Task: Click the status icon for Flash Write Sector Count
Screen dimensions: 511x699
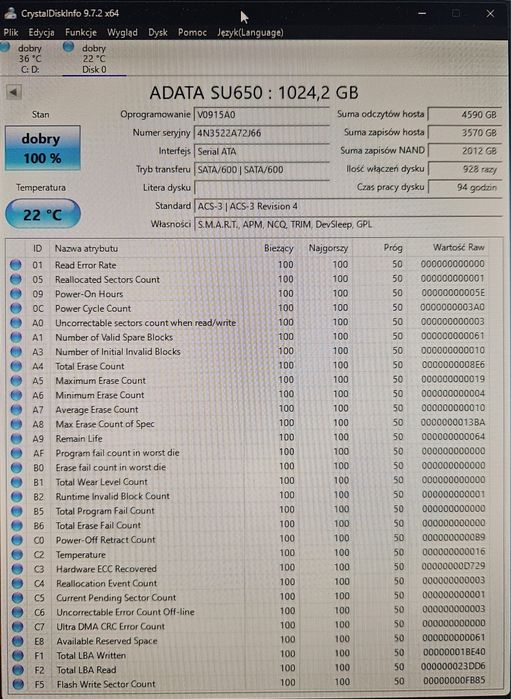Action: coord(18,684)
